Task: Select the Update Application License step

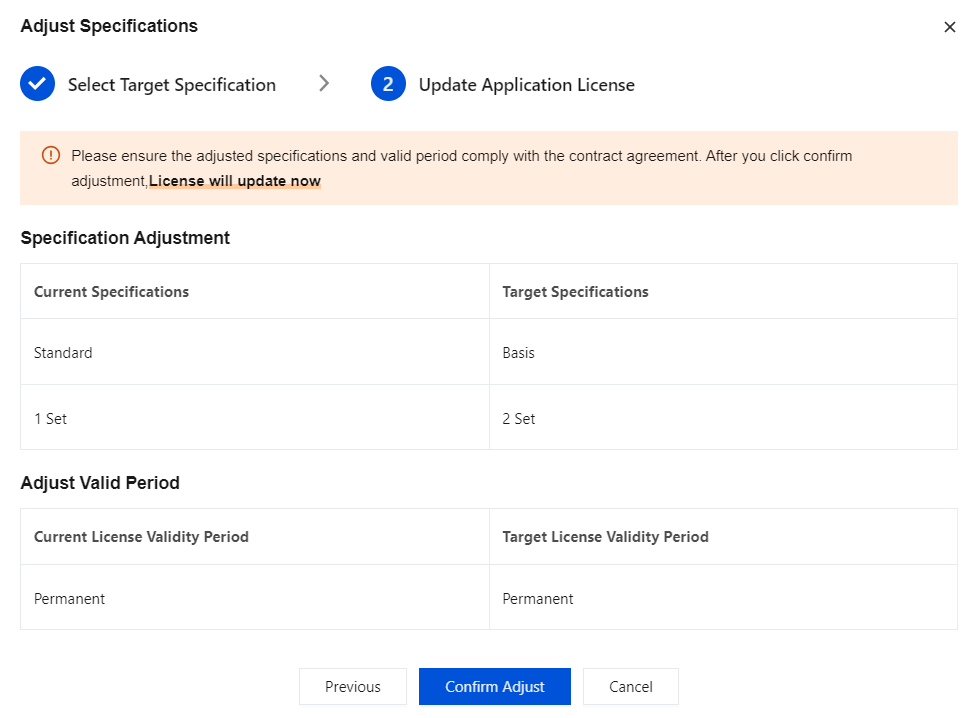Action: (x=526, y=85)
